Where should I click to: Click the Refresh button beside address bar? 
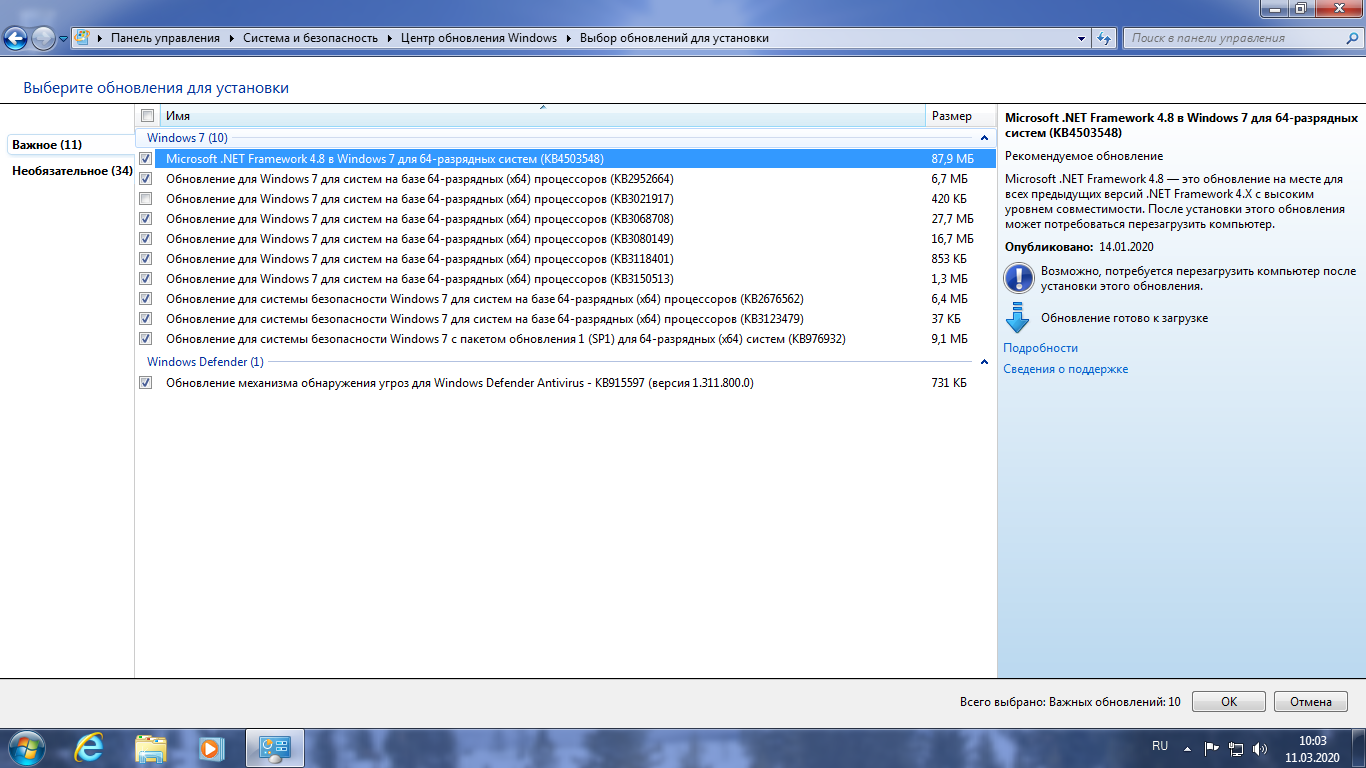coord(1104,38)
